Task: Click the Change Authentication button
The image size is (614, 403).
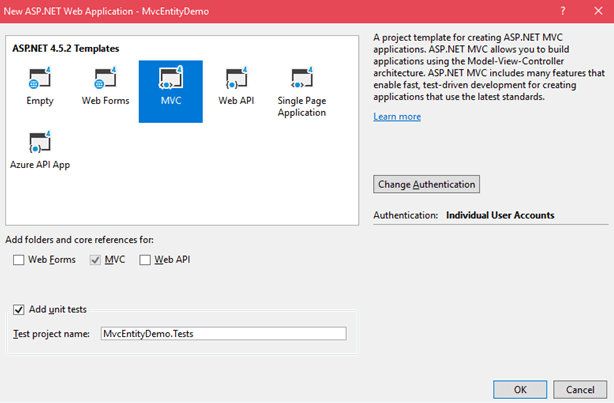Action: click(426, 184)
